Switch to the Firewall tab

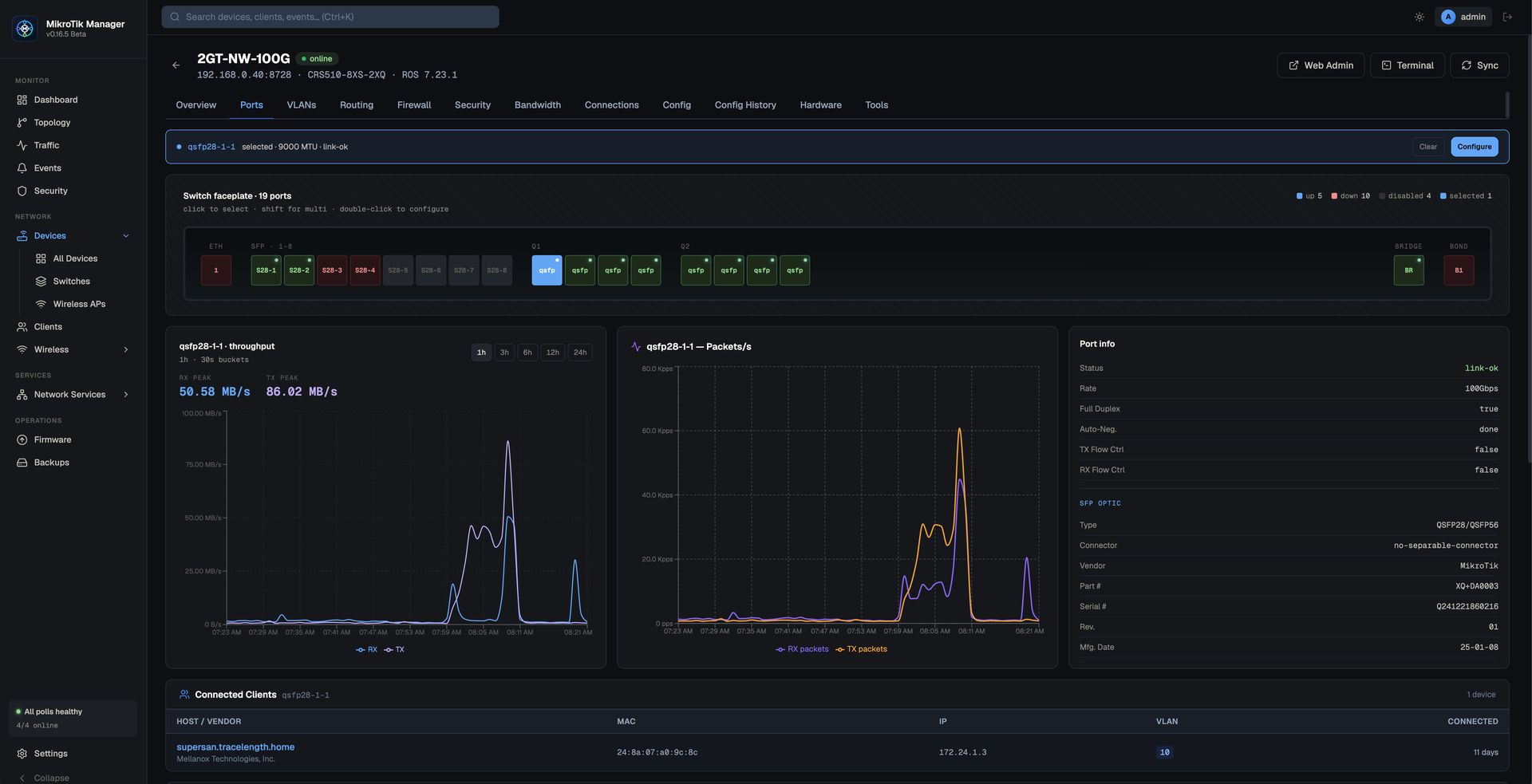[414, 105]
